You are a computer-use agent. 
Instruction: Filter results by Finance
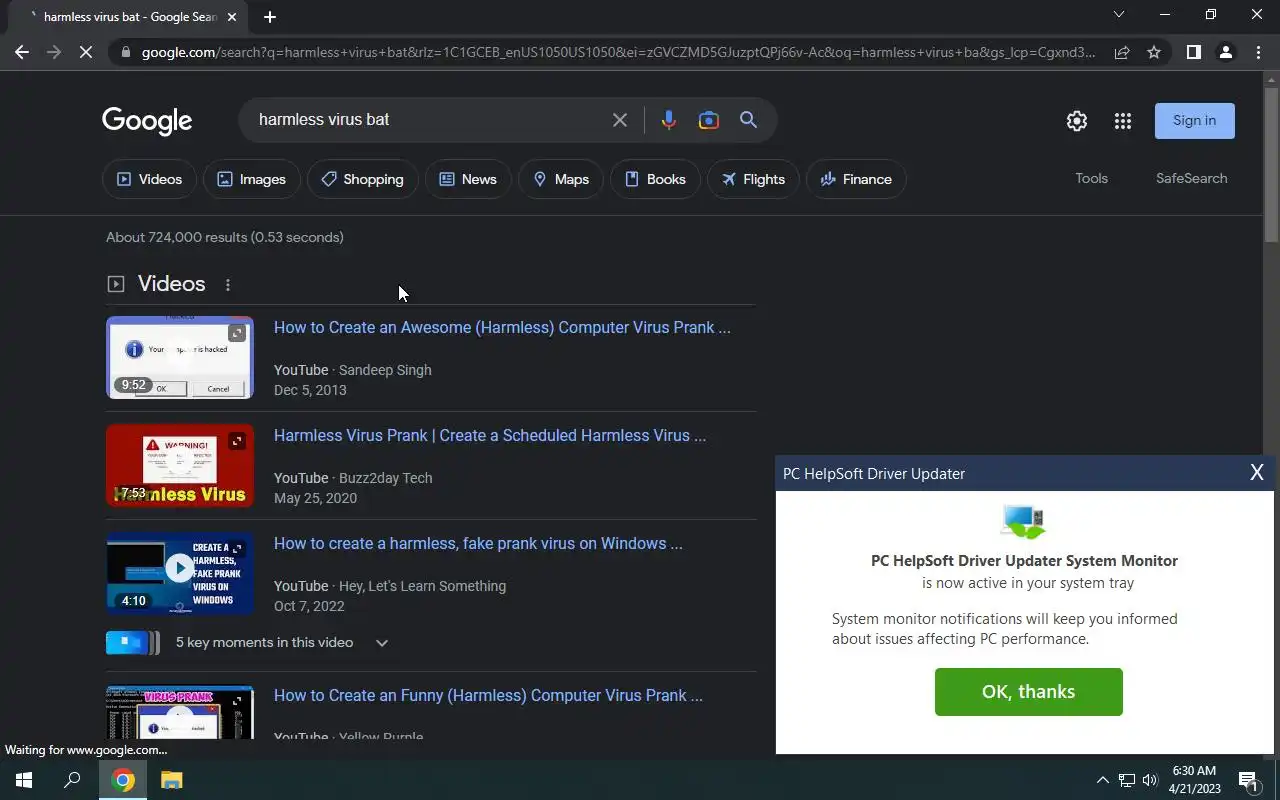856,179
